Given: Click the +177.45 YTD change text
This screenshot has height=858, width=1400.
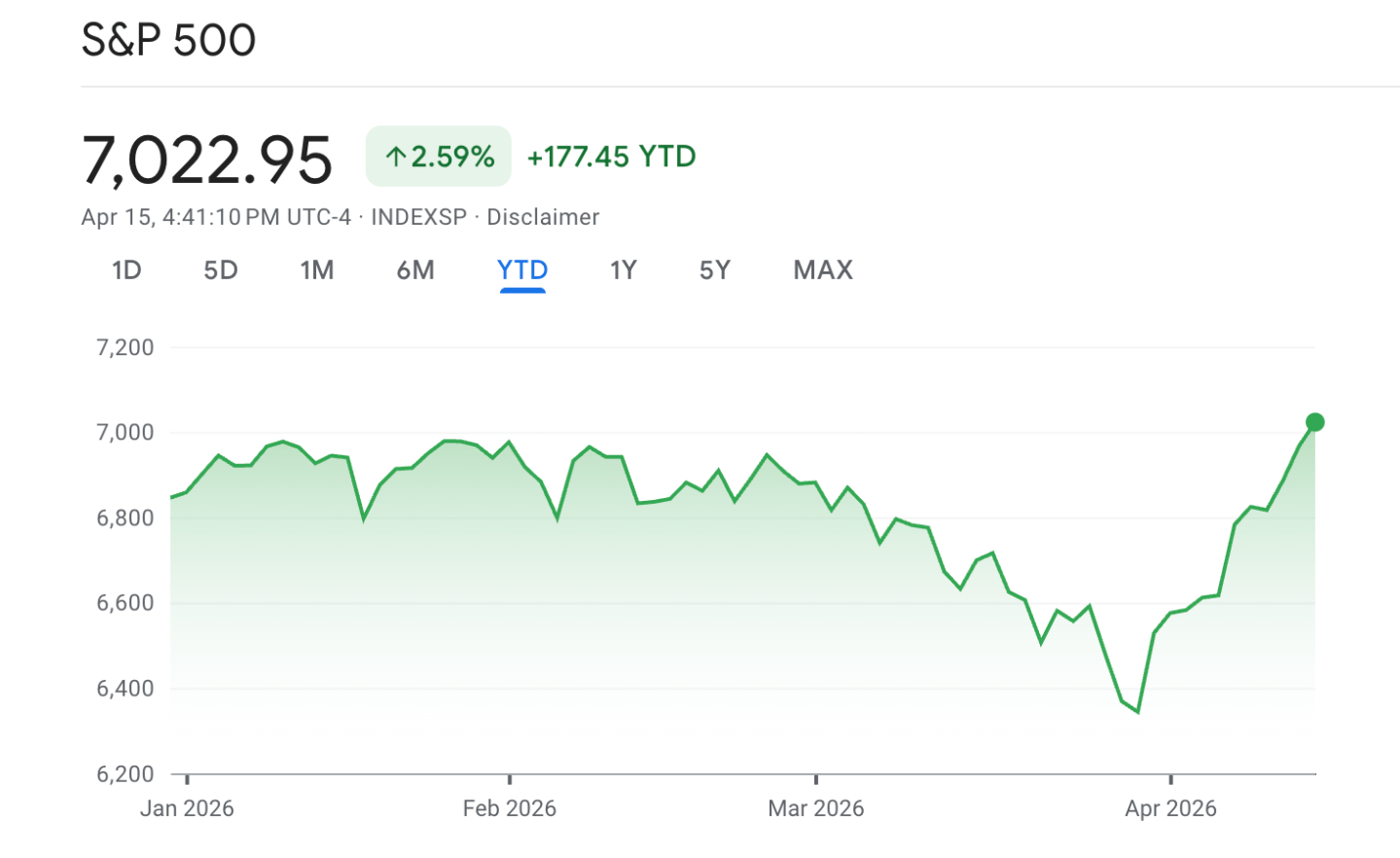Looking at the screenshot, I should (x=611, y=157).
